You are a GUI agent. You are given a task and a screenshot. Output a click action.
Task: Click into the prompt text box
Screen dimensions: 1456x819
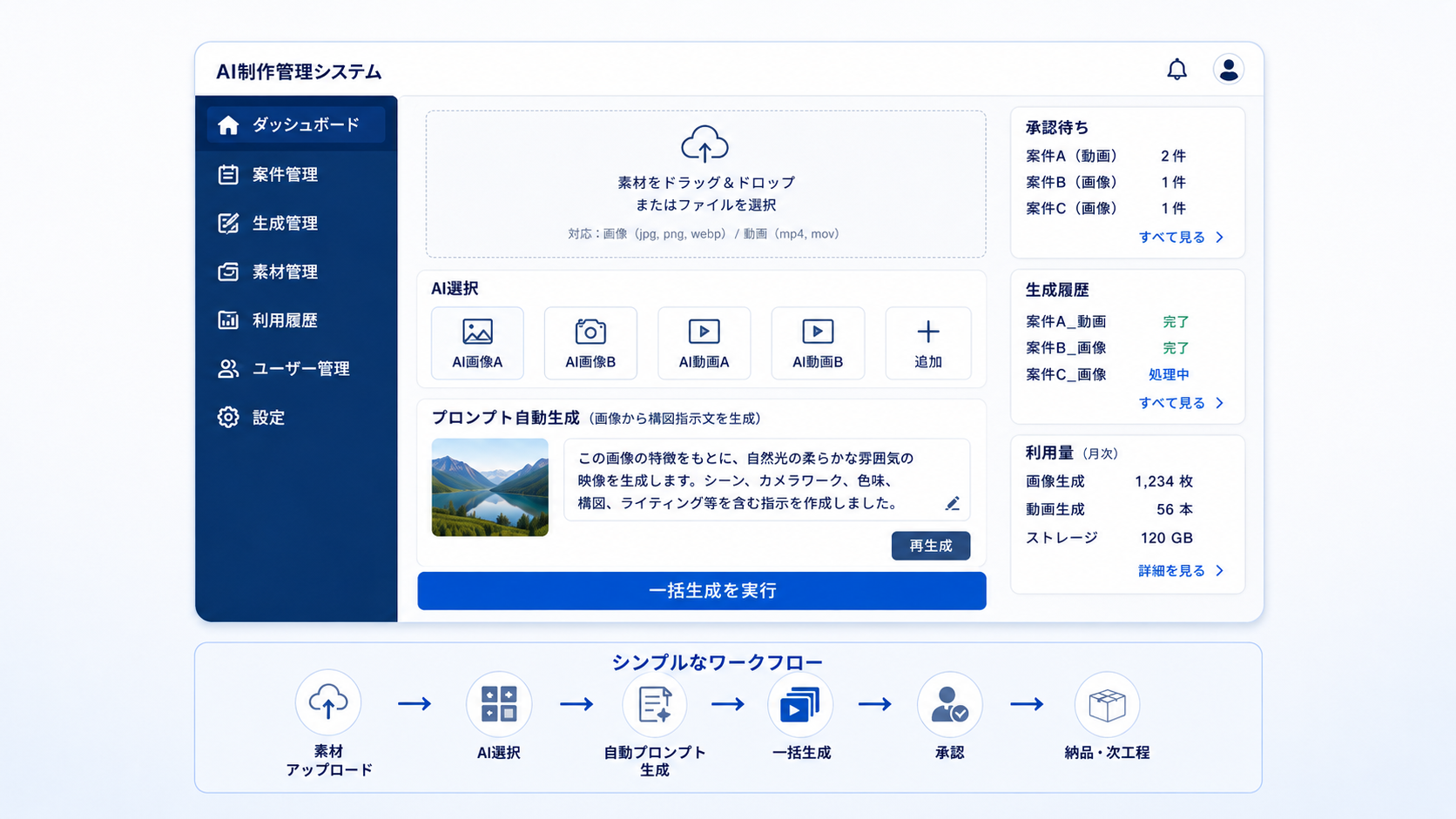(766, 480)
